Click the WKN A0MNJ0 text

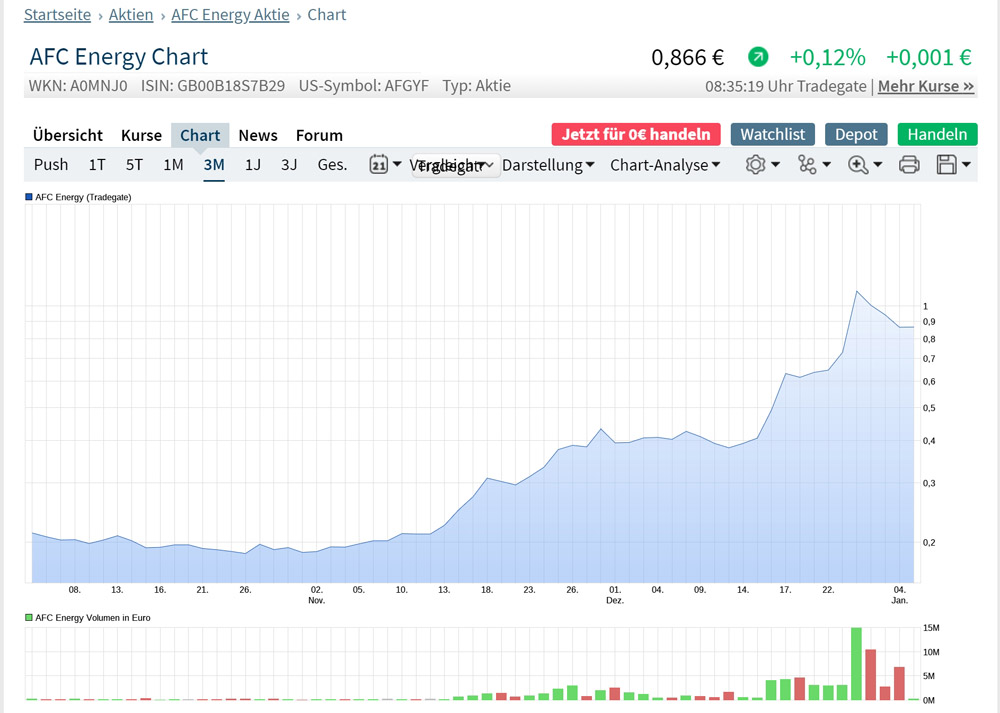click(78, 86)
